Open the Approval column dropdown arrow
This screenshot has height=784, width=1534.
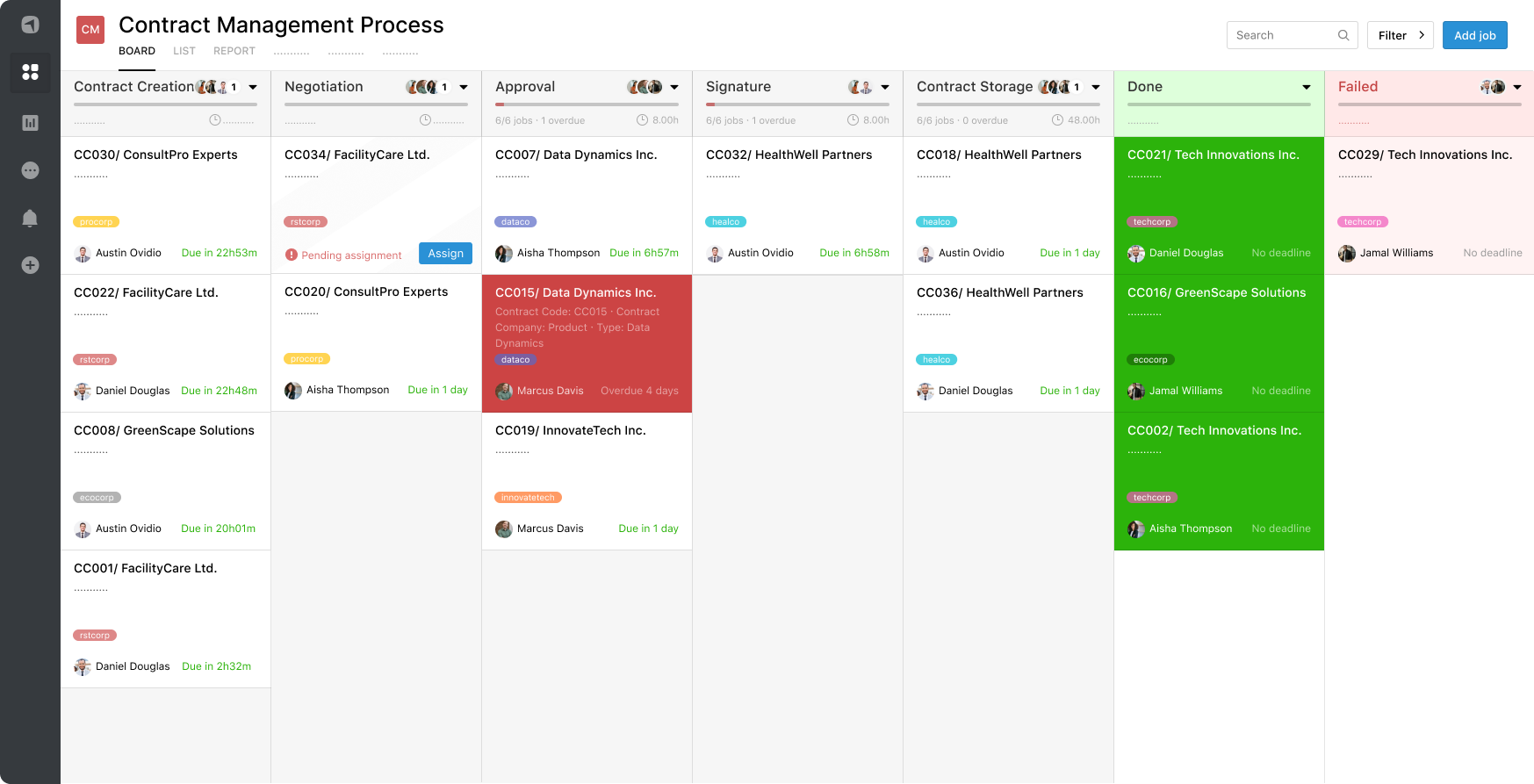(674, 87)
